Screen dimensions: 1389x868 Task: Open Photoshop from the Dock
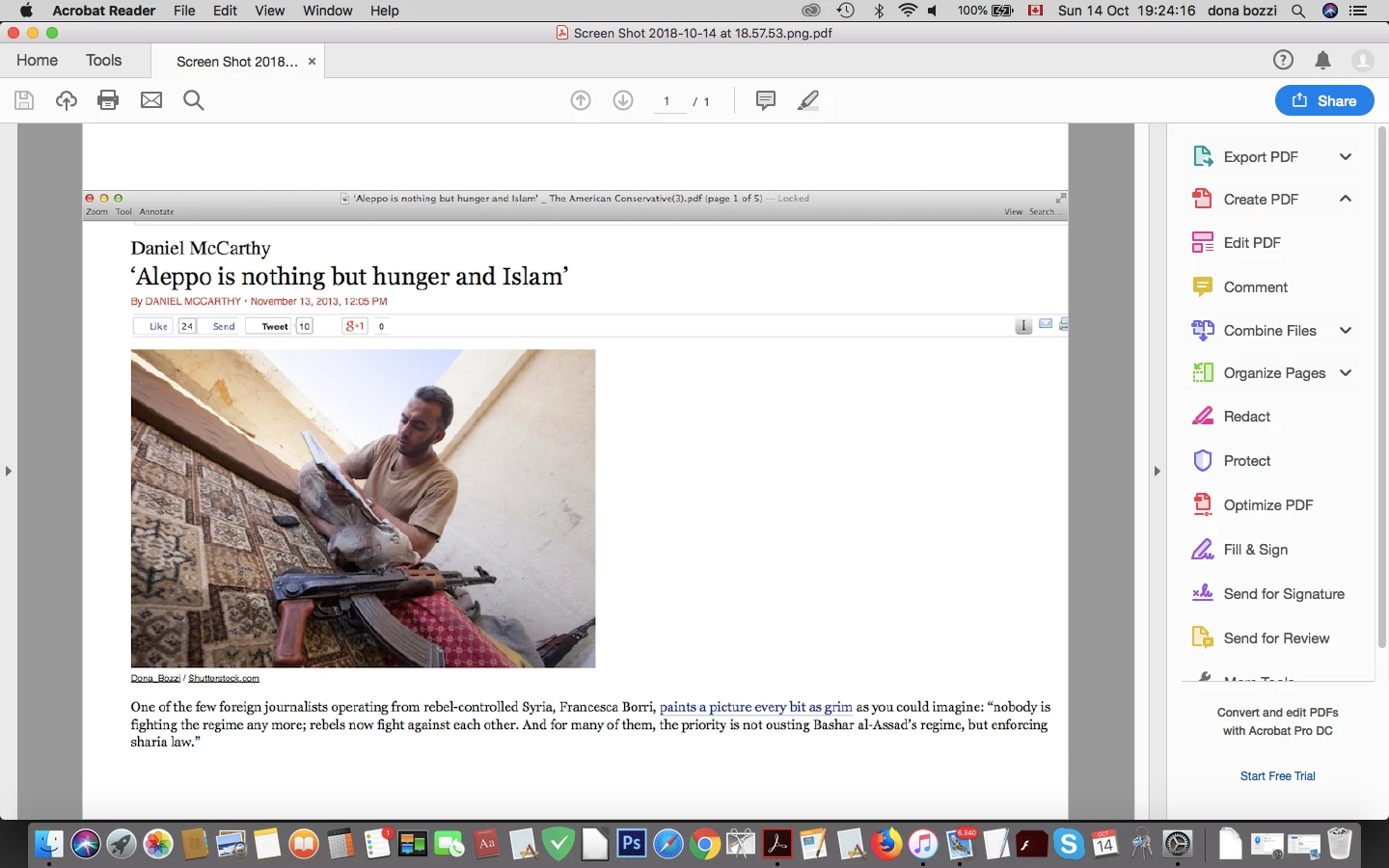coord(632,844)
